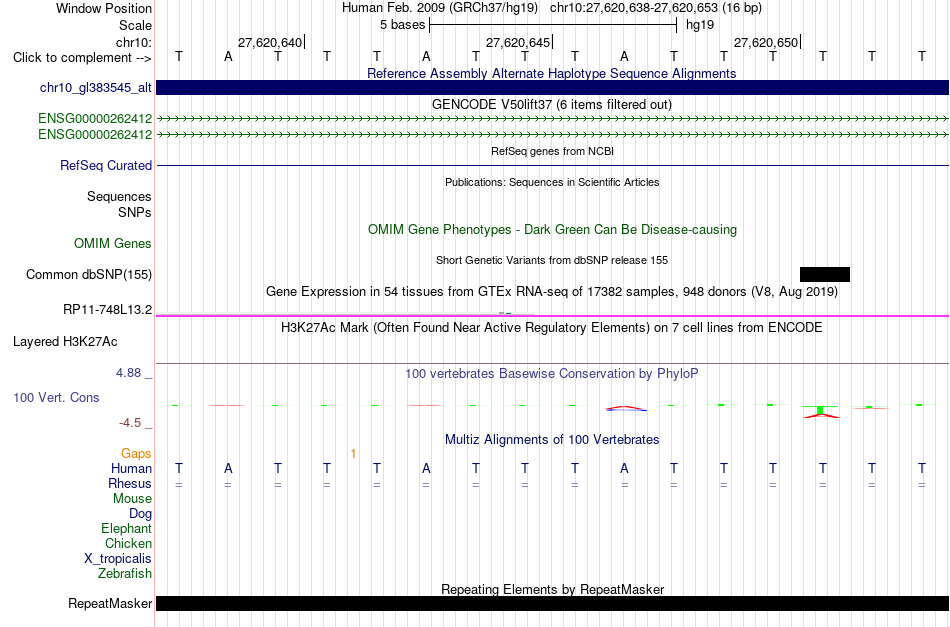Click the green negative PhyloP conservation bar

coord(820,411)
